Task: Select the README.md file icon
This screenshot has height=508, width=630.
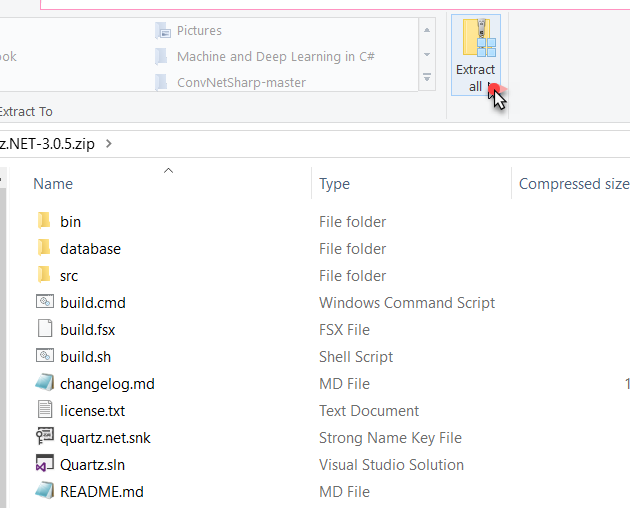Action: [x=45, y=490]
